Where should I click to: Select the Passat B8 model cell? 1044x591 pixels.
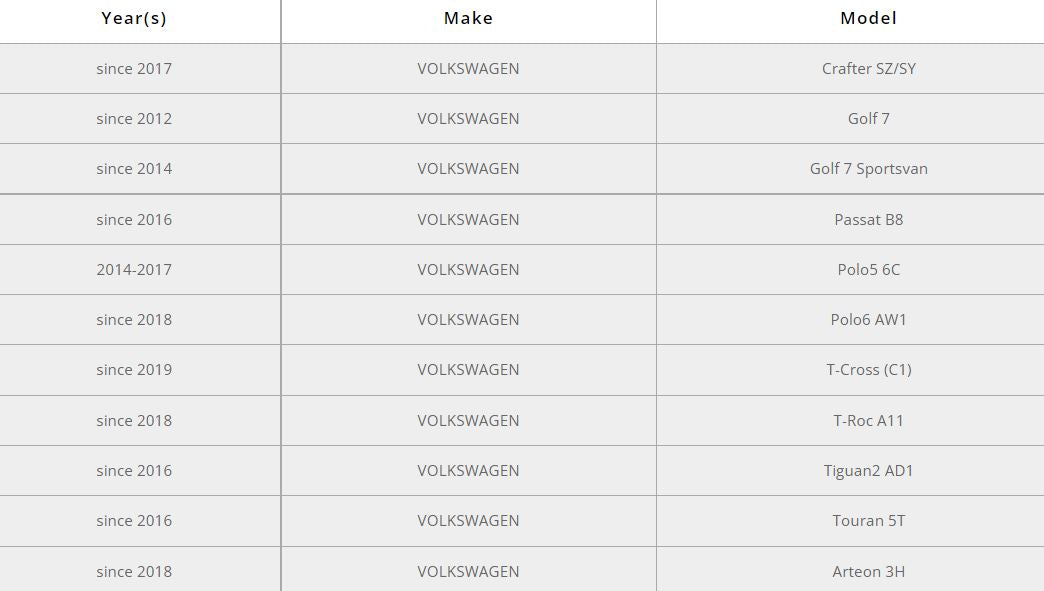(868, 220)
